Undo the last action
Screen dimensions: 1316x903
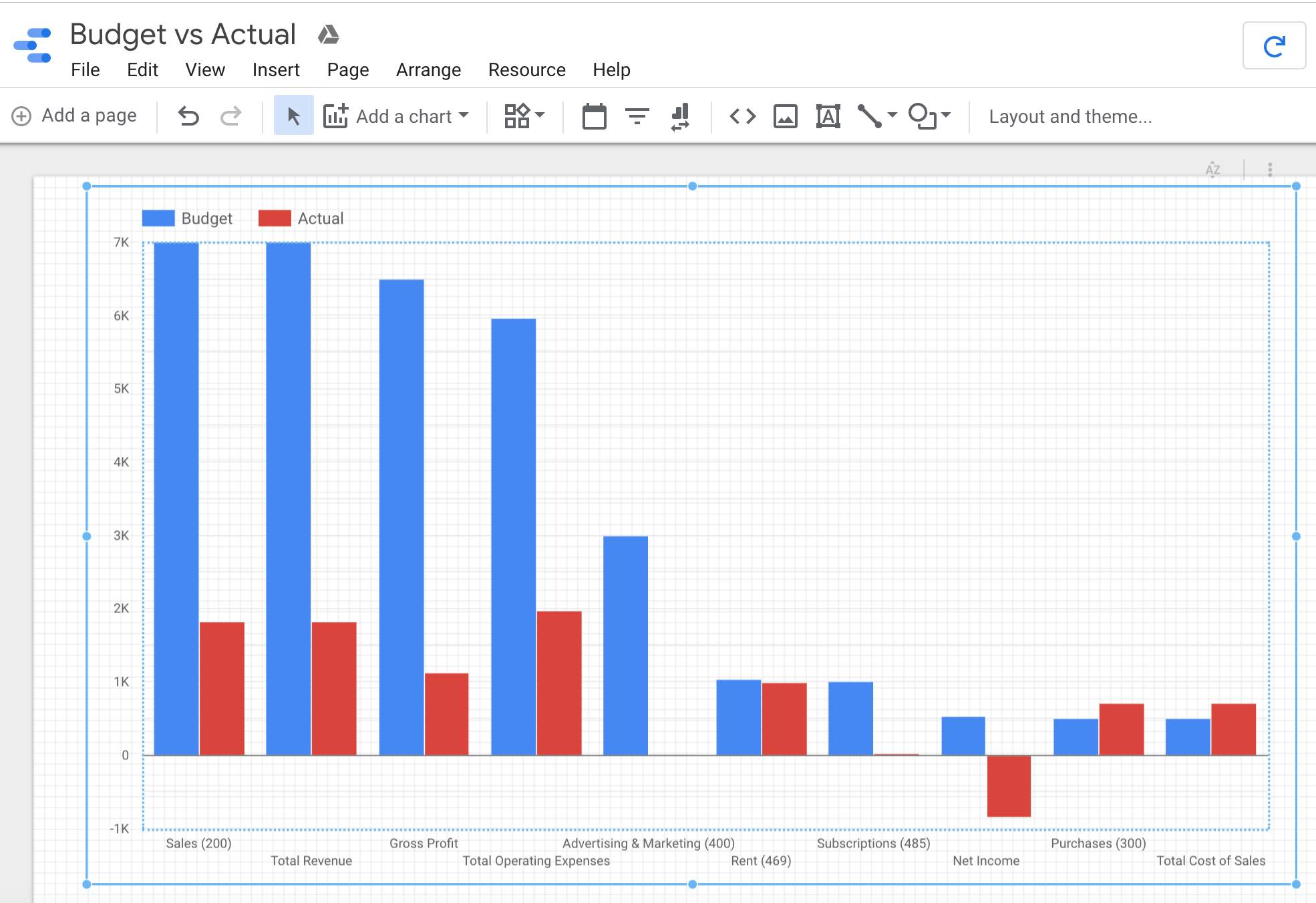pyautogui.click(x=188, y=116)
